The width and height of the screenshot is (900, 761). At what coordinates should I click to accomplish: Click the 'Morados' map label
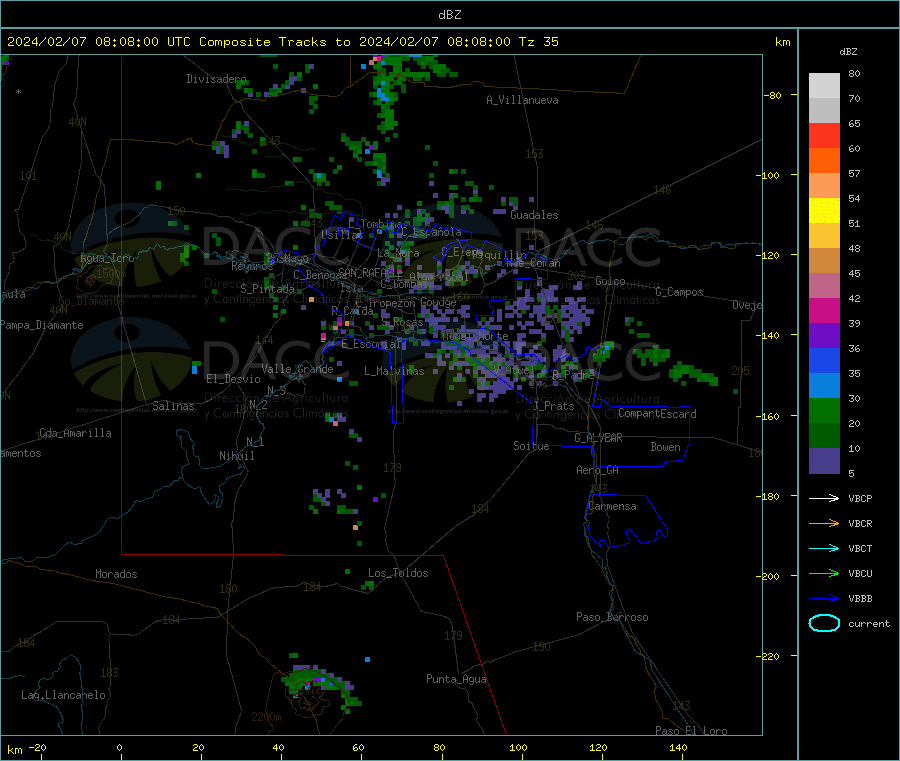(x=116, y=574)
